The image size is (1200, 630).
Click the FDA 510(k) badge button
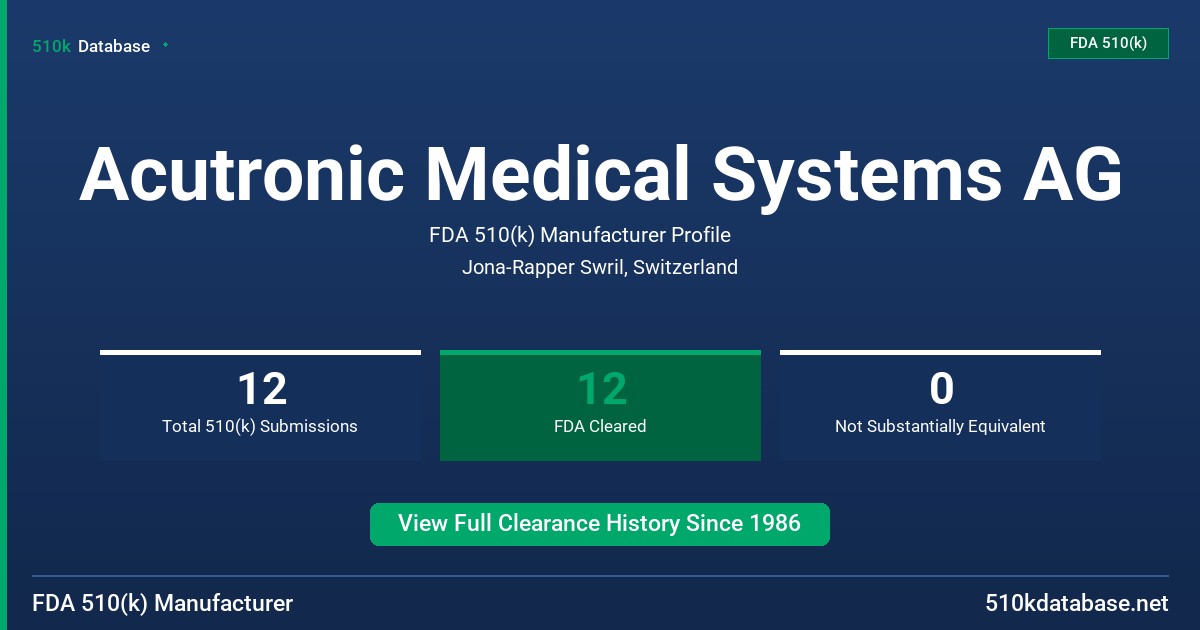1108,43
